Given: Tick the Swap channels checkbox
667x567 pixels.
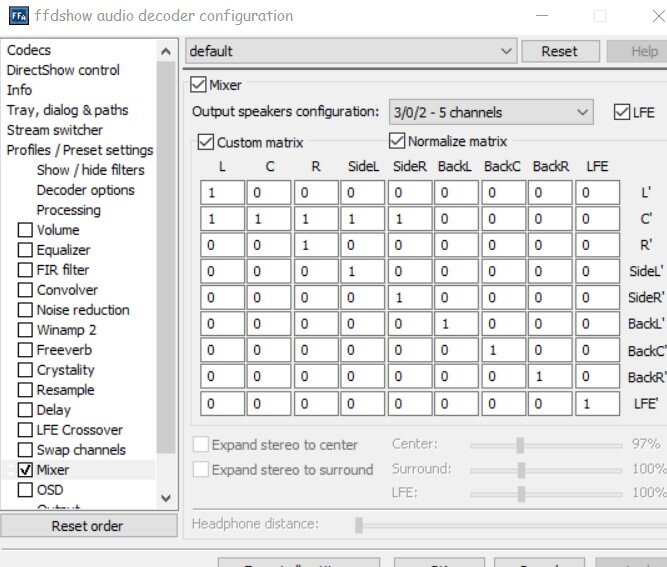Looking at the screenshot, I should pyautogui.click(x=25, y=450).
